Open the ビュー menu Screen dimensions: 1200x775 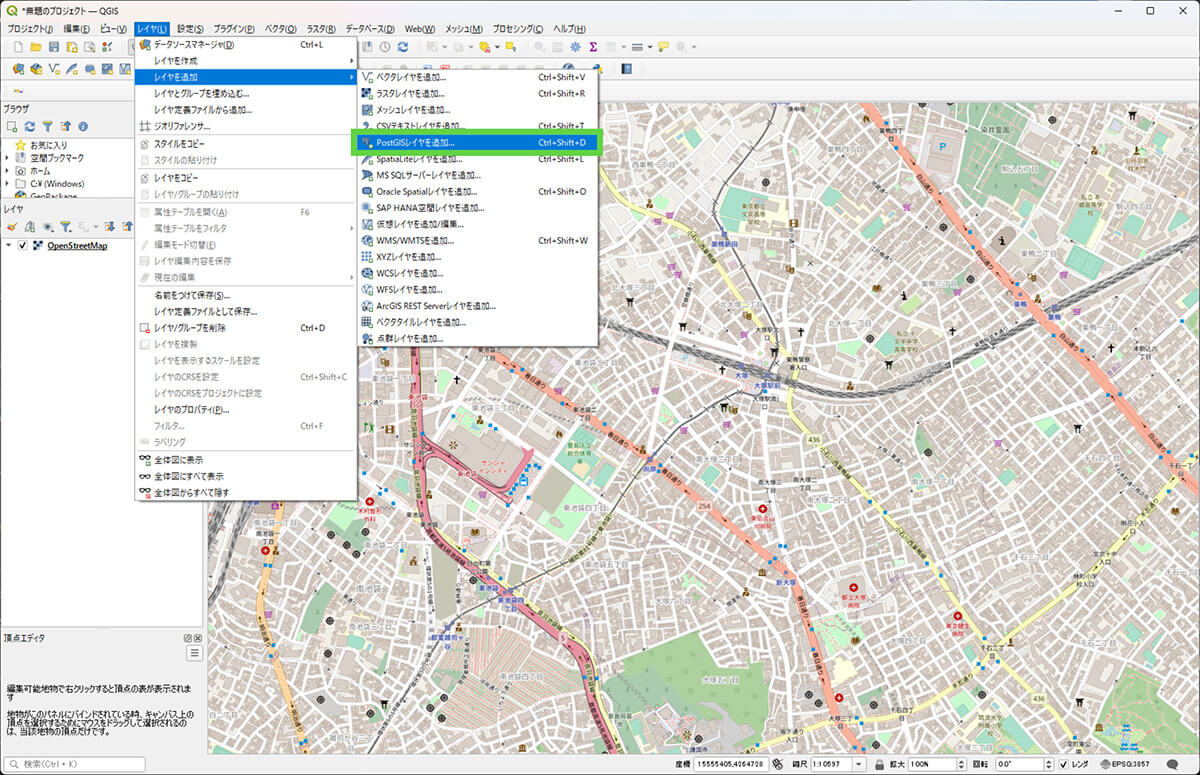pyautogui.click(x=114, y=29)
